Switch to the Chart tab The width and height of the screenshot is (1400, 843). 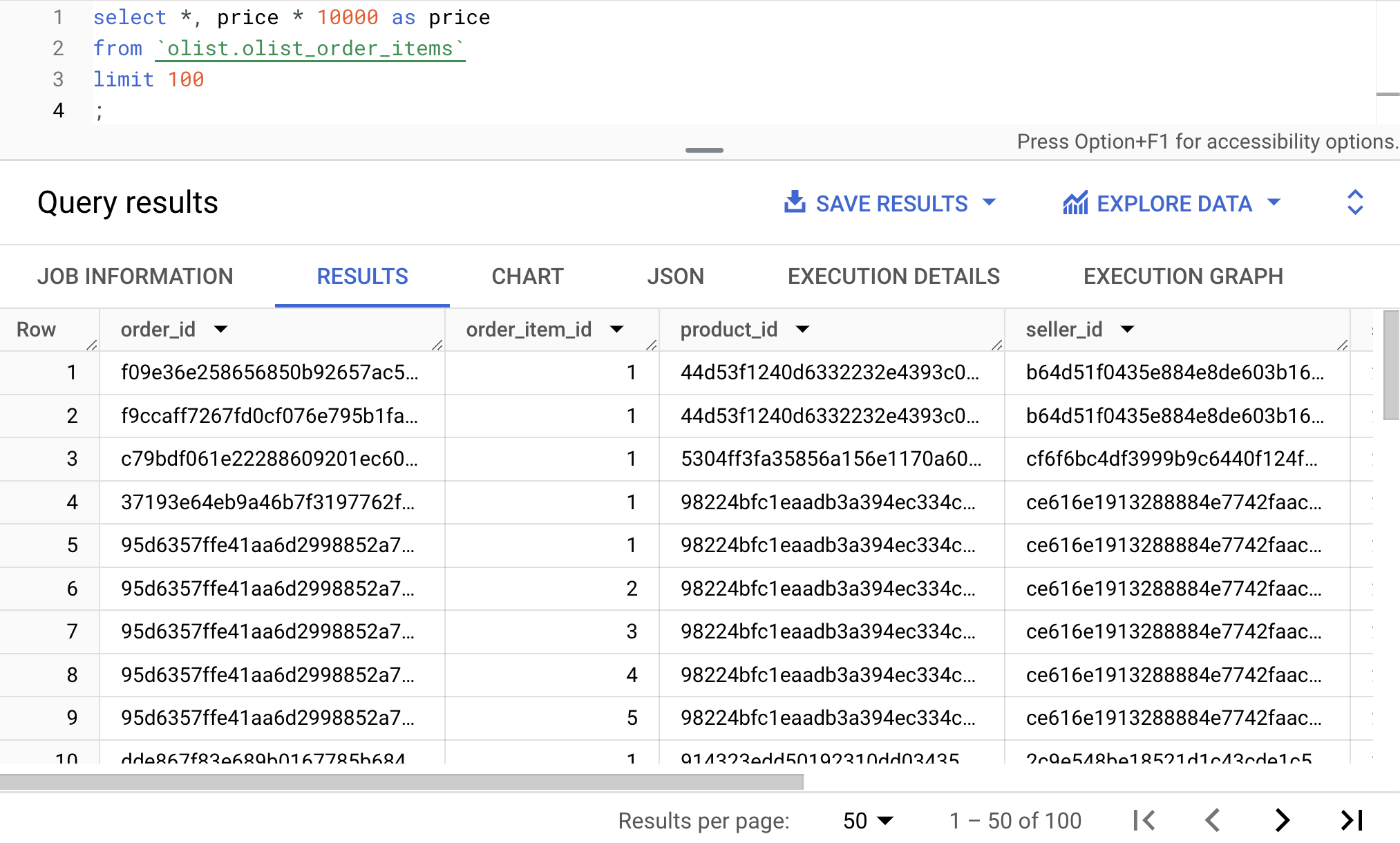(527, 276)
